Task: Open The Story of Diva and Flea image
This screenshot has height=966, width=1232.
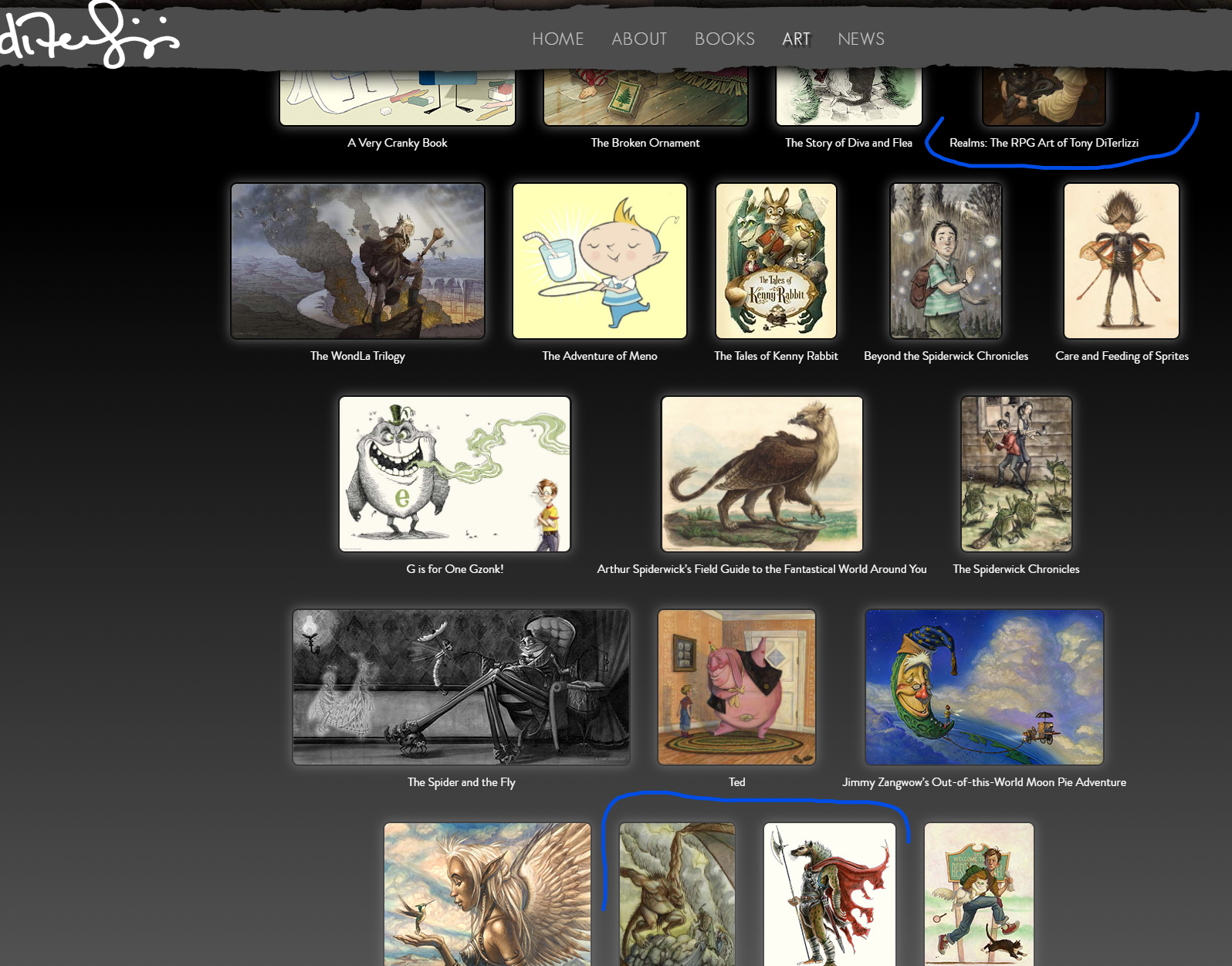Action: click(x=849, y=97)
